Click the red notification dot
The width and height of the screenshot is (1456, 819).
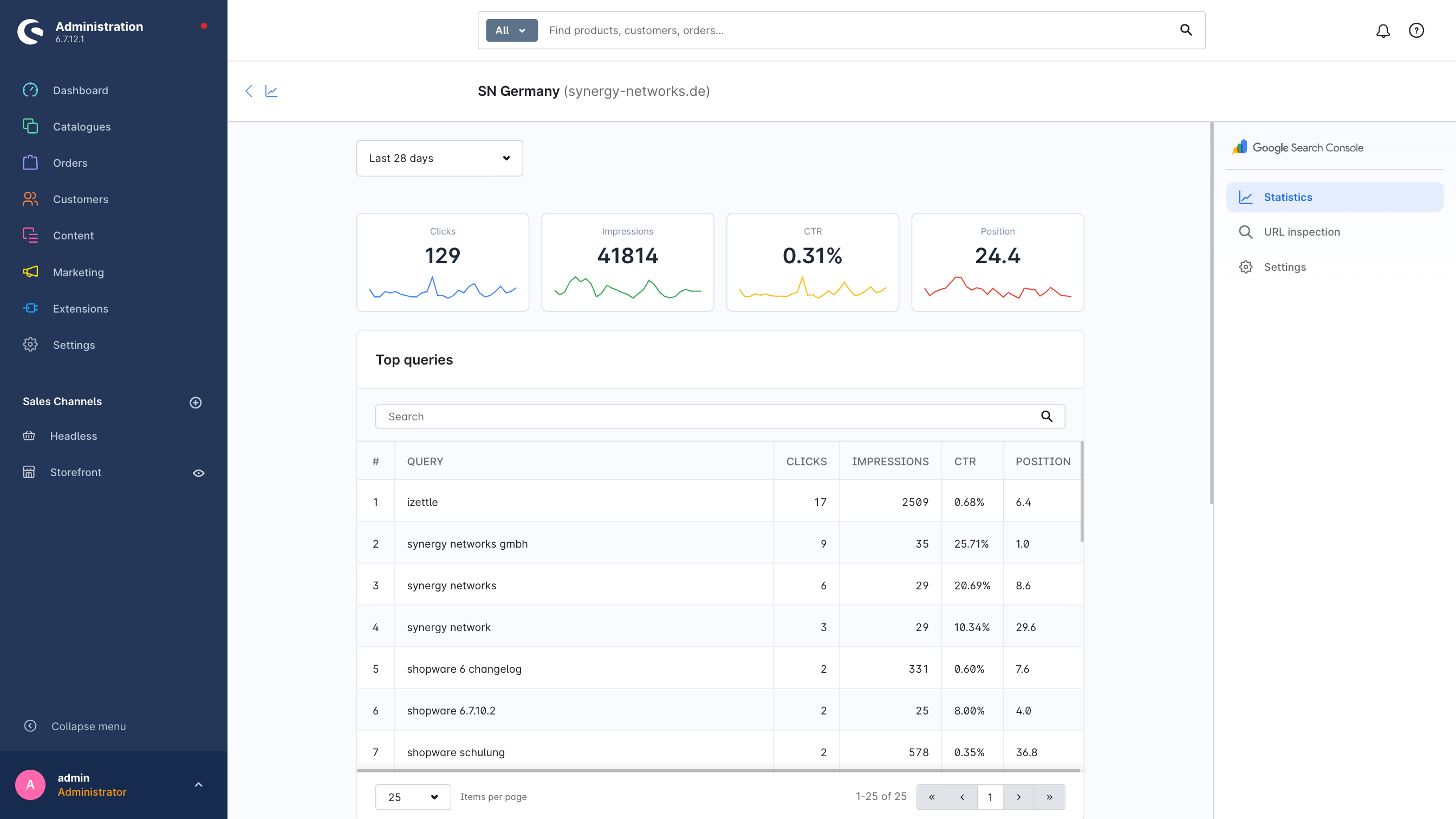(x=204, y=26)
